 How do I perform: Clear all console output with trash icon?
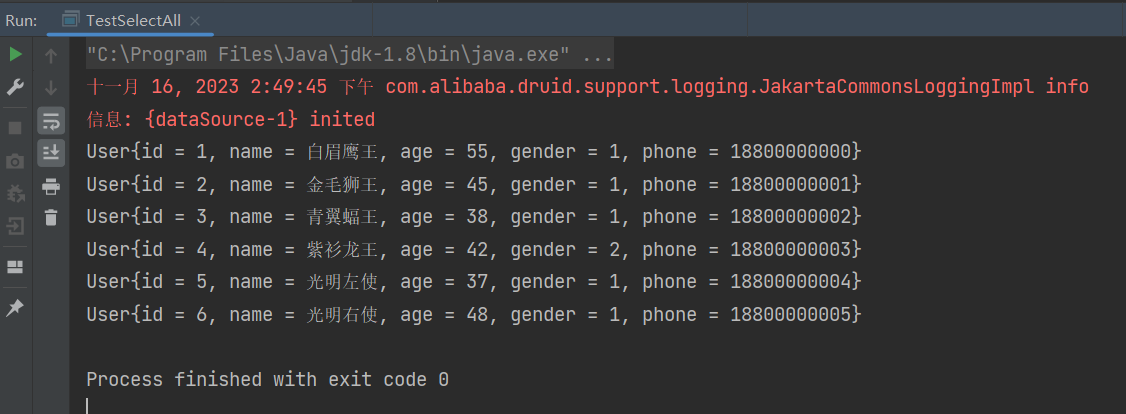[51, 217]
